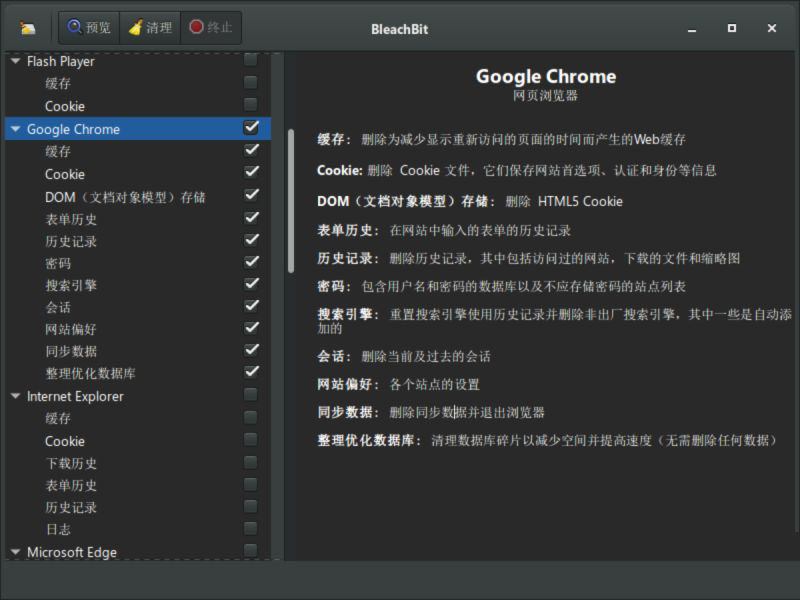Enable the 历史记录 checkbox under Internet Explorer

coord(251,506)
